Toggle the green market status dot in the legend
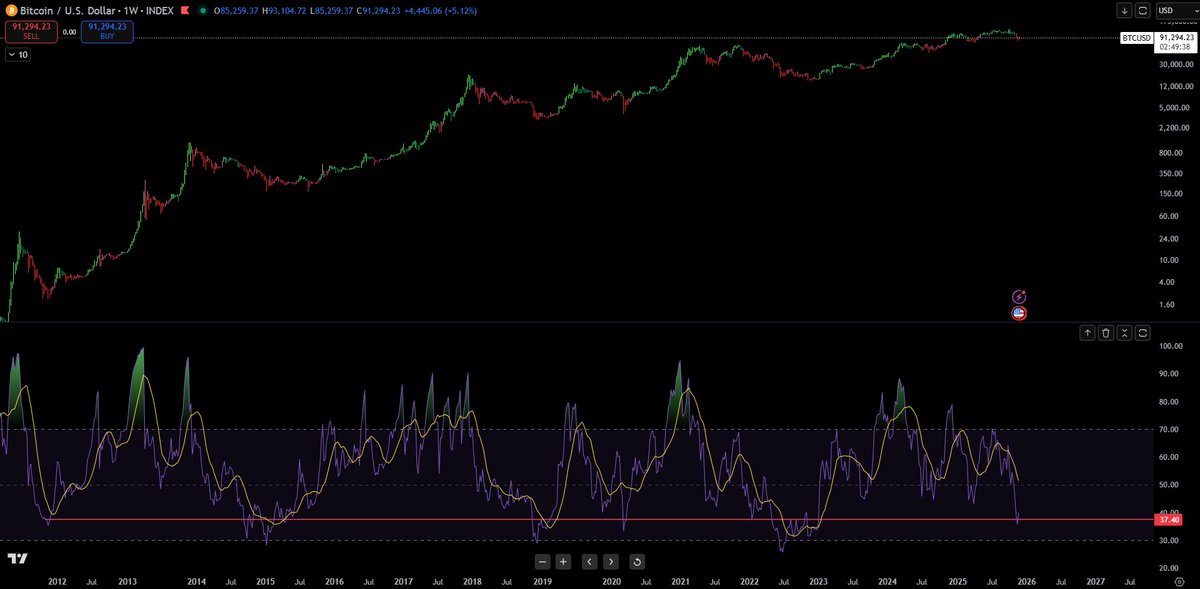Viewport: 1200px width, 589px height. (204, 10)
